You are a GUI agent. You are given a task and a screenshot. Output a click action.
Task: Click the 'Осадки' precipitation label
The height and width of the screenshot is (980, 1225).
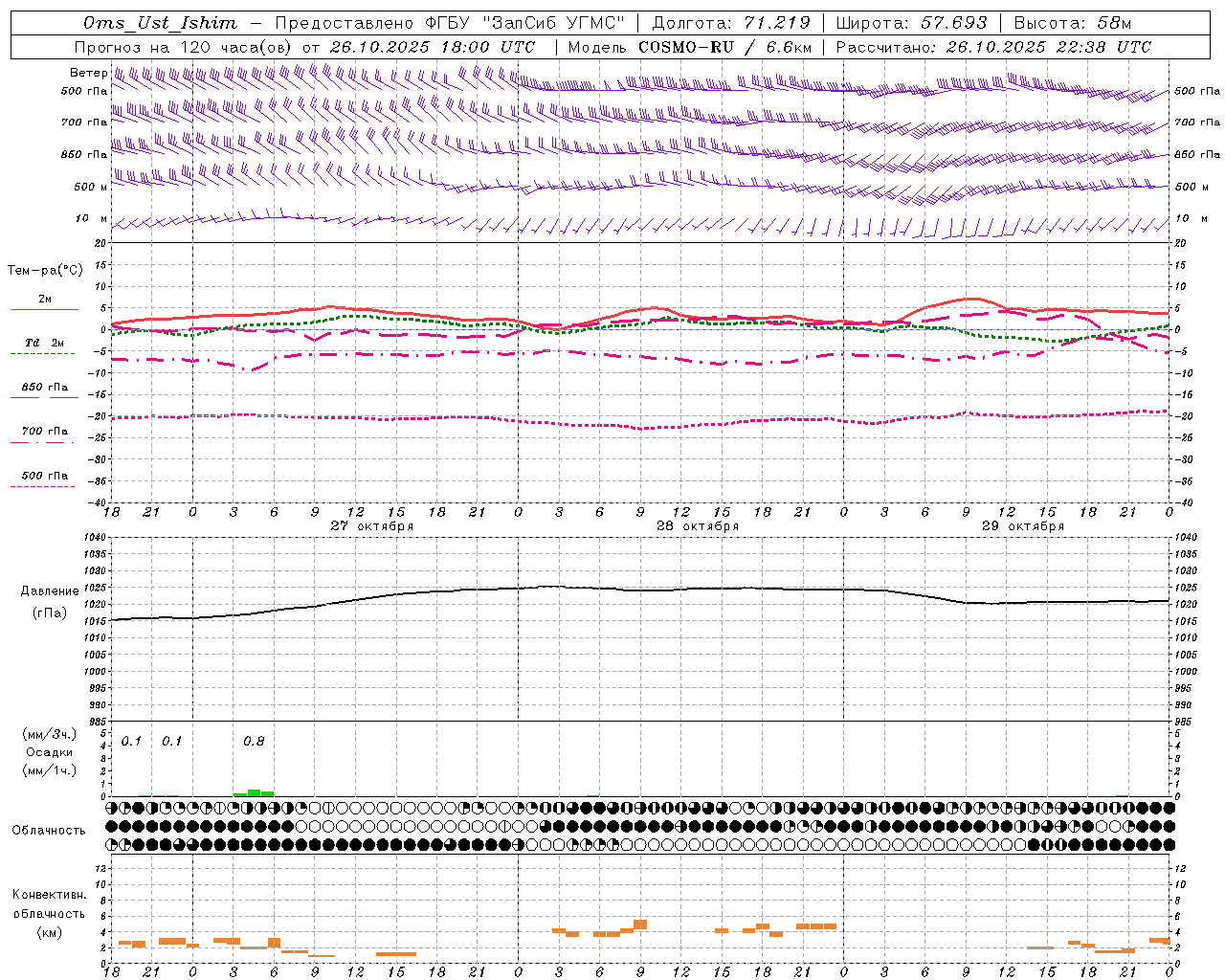tap(50, 752)
